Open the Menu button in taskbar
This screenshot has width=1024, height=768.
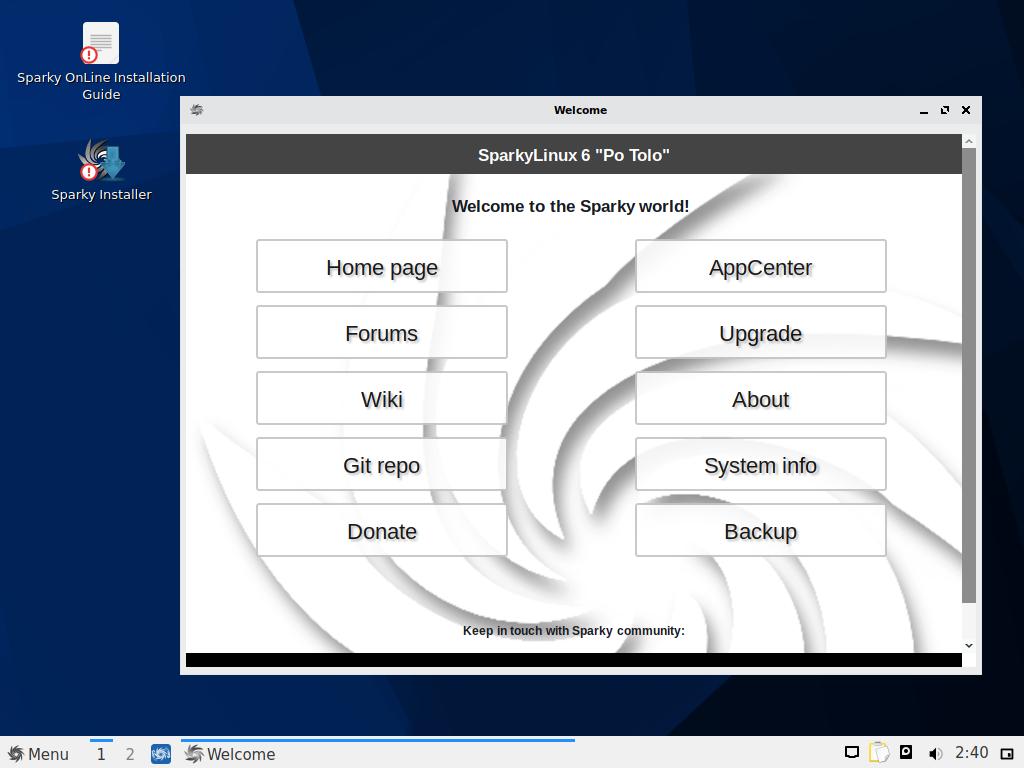click(38, 754)
